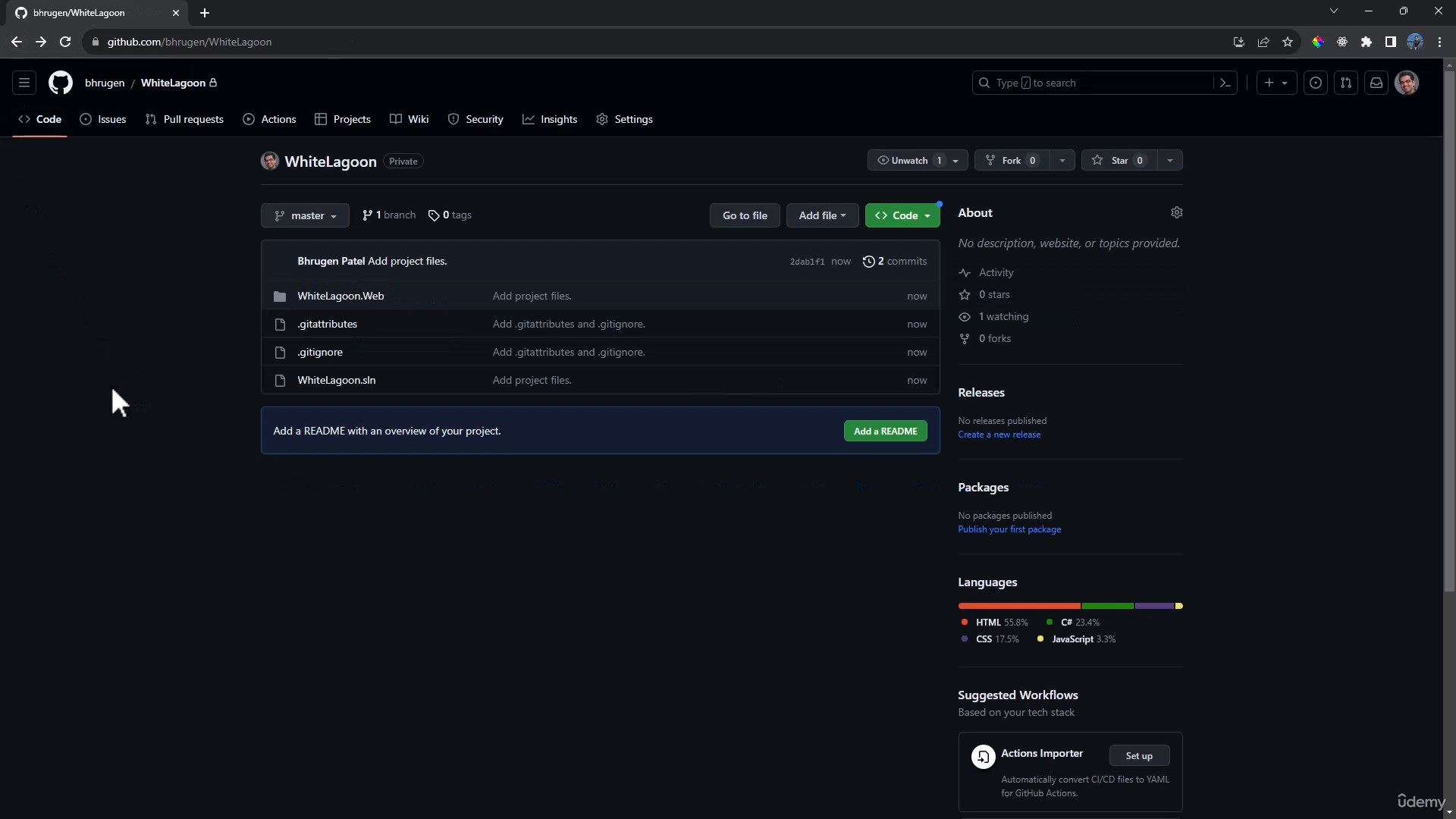The height and width of the screenshot is (819, 1456).
Task: Click the WhiteLagoon.sln file icon
Action: pos(280,381)
